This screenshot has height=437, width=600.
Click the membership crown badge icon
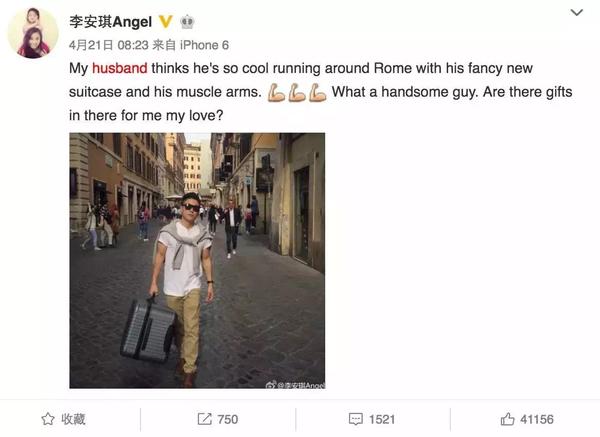point(187,22)
